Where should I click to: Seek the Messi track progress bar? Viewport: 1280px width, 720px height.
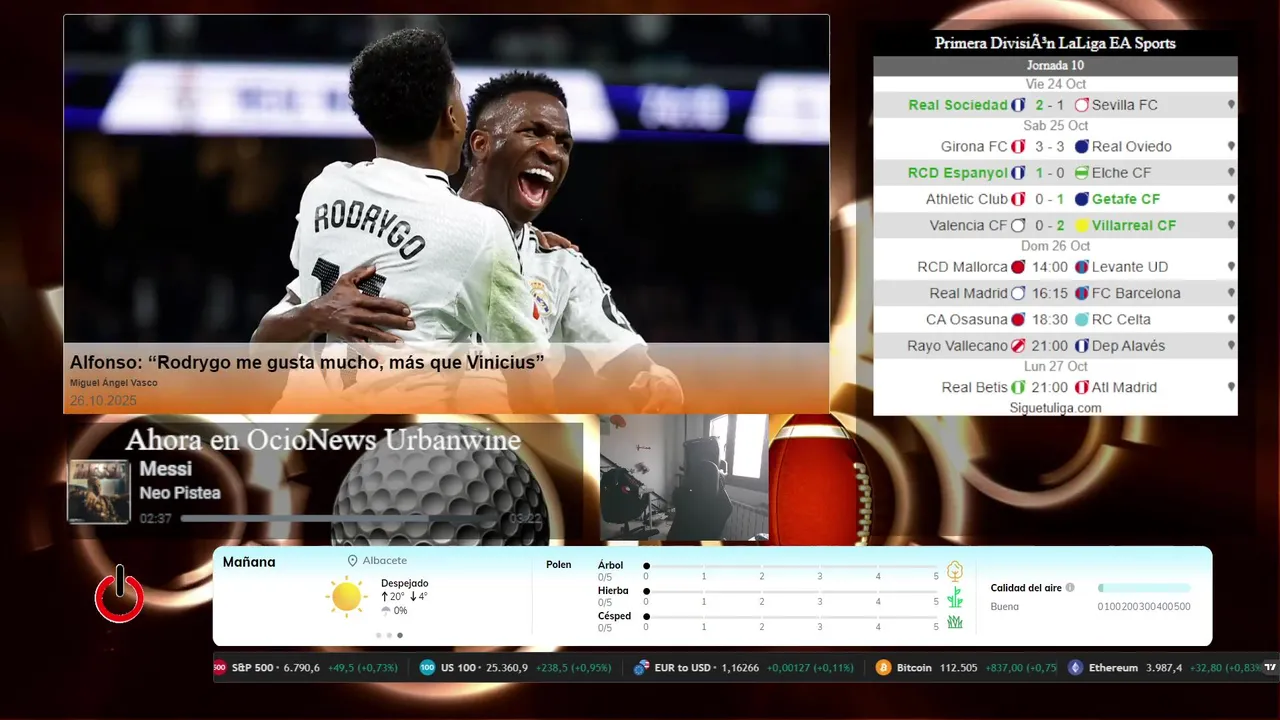pyautogui.click(x=341, y=519)
